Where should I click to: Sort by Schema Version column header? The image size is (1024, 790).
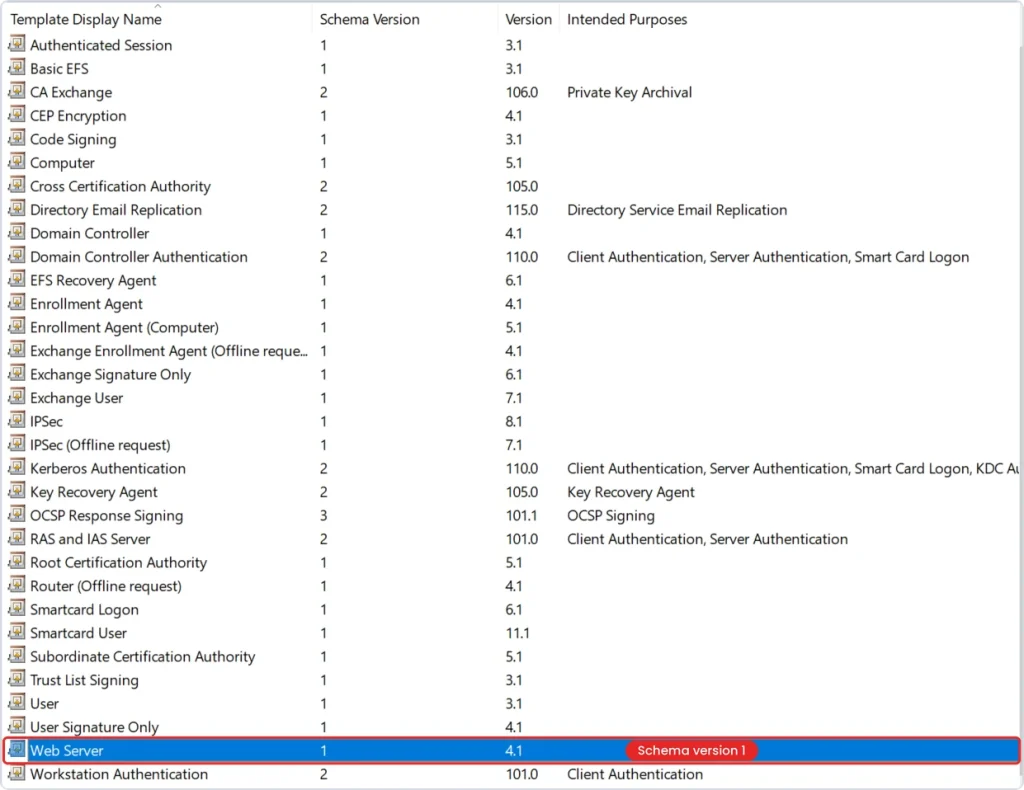coord(370,20)
